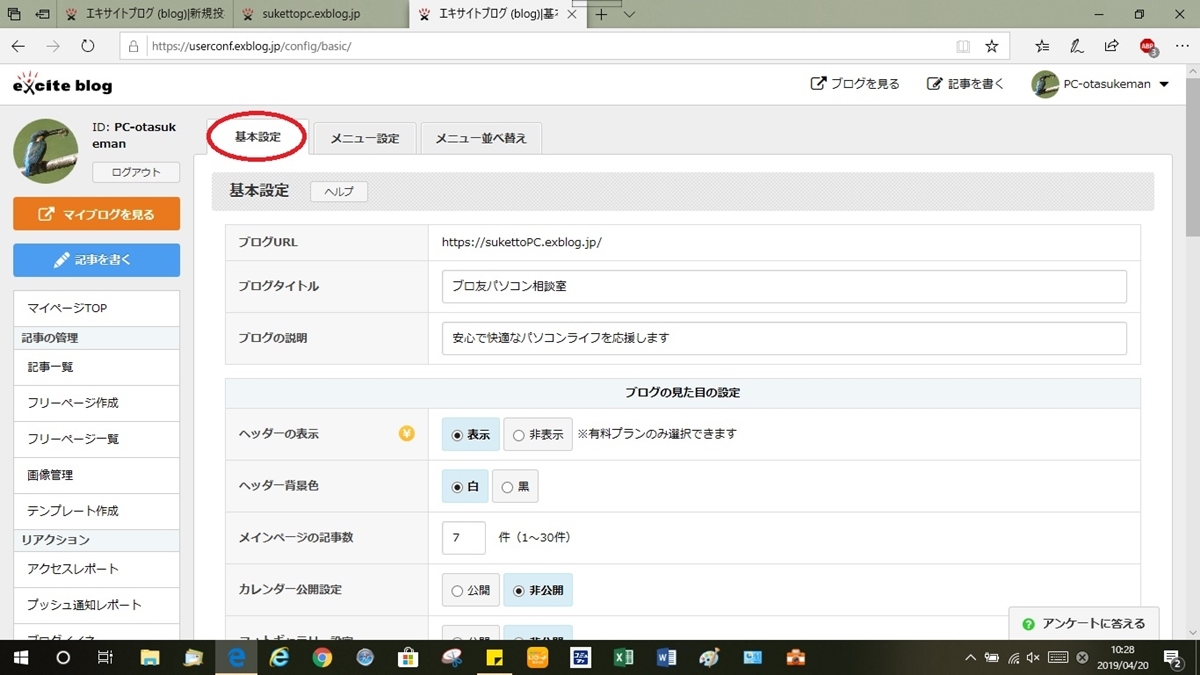
Task: Open フリーページ作成 in sidebar
Action: coord(97,403)
